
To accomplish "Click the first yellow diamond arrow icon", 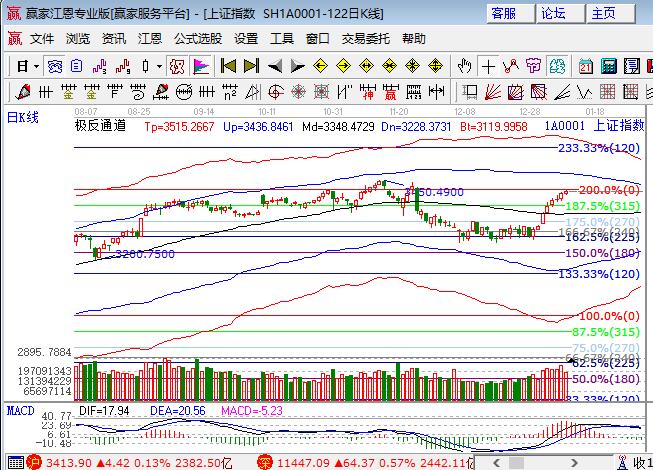I will click(321, 67).
